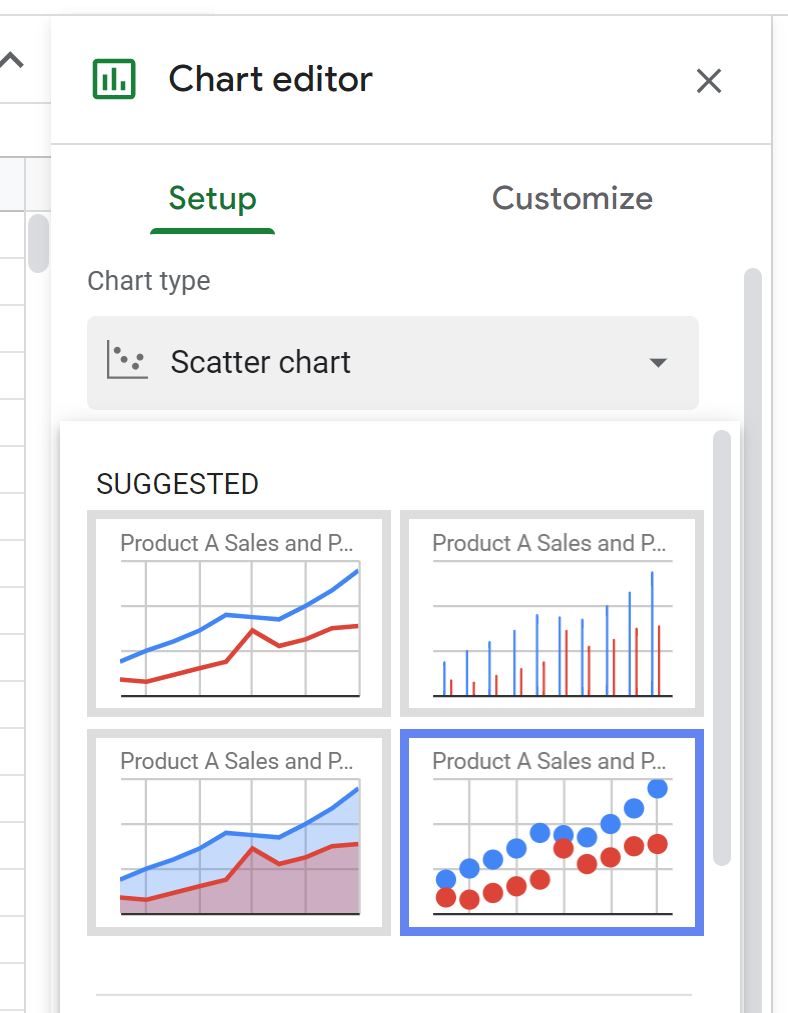Pick the suggested area chart thumbnail
Image resolution: width=788 pixels, height=1013 pixels.
[239, 832]
